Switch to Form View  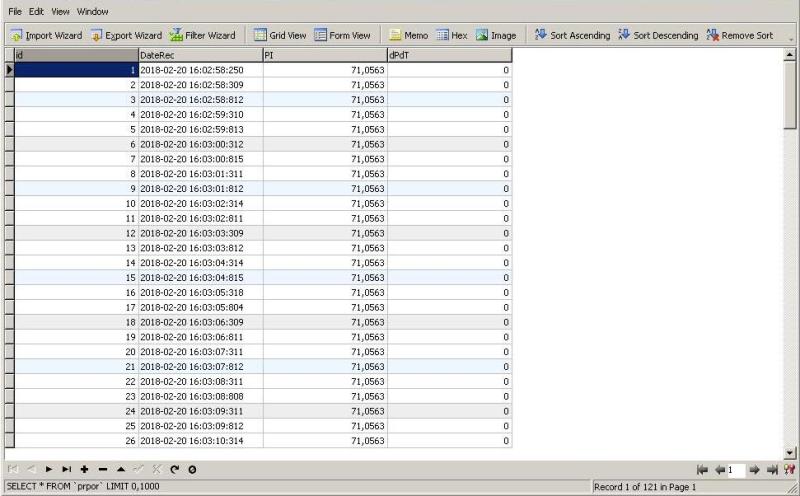click(342, 35)
